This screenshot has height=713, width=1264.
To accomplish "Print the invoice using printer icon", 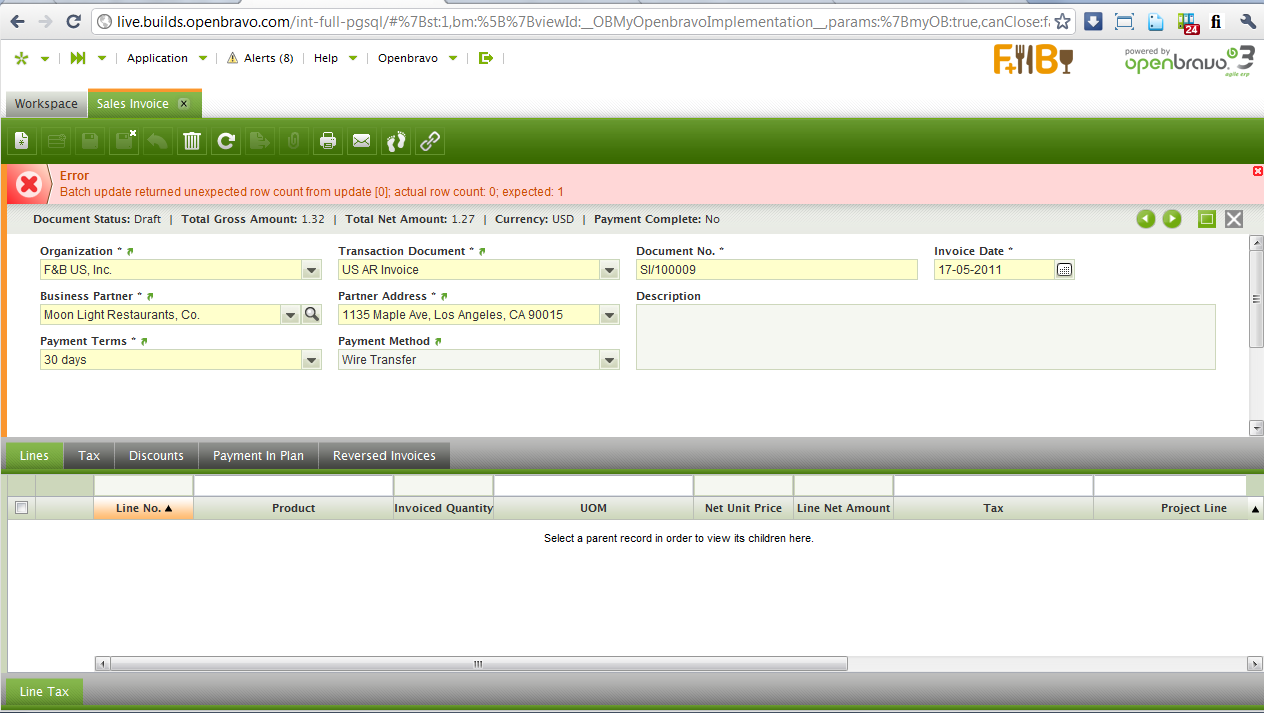I will 327,142.
